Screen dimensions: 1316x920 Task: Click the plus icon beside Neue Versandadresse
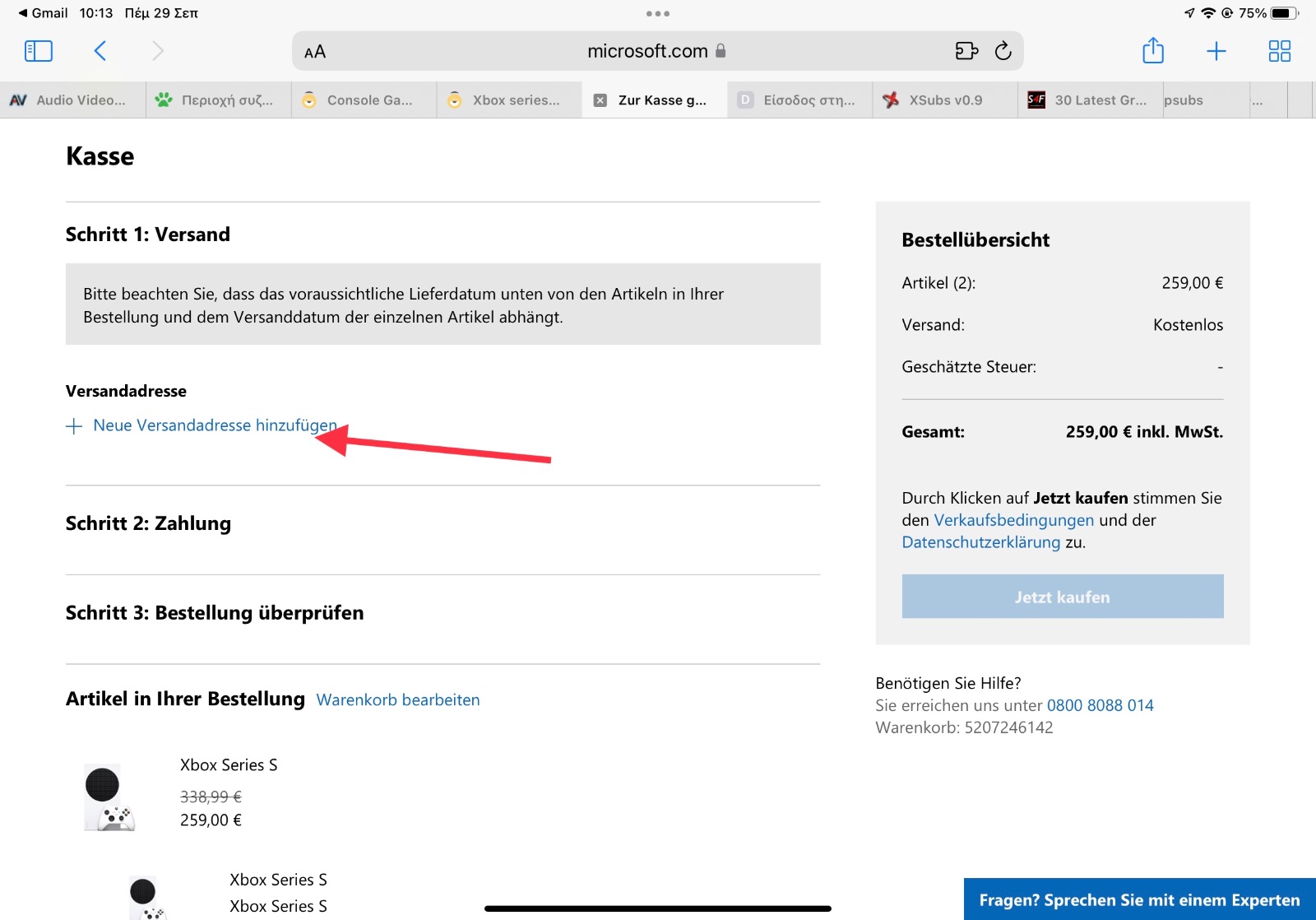(x=74, y=425)
